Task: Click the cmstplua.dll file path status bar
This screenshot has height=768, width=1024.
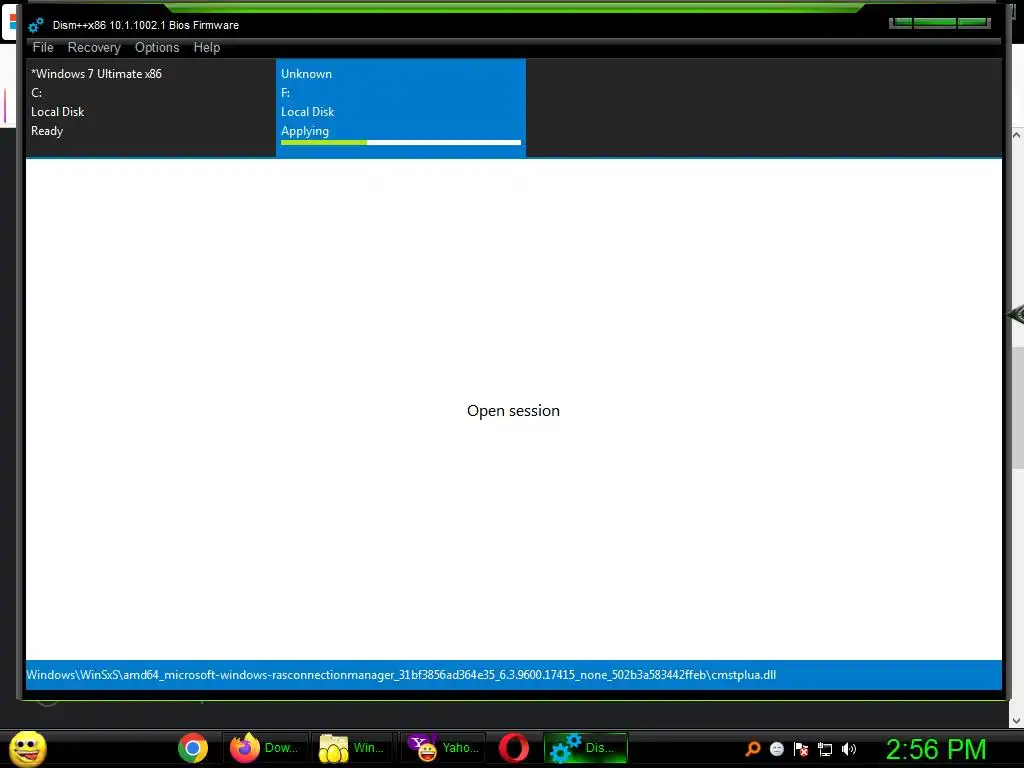Action: [513, 675]
